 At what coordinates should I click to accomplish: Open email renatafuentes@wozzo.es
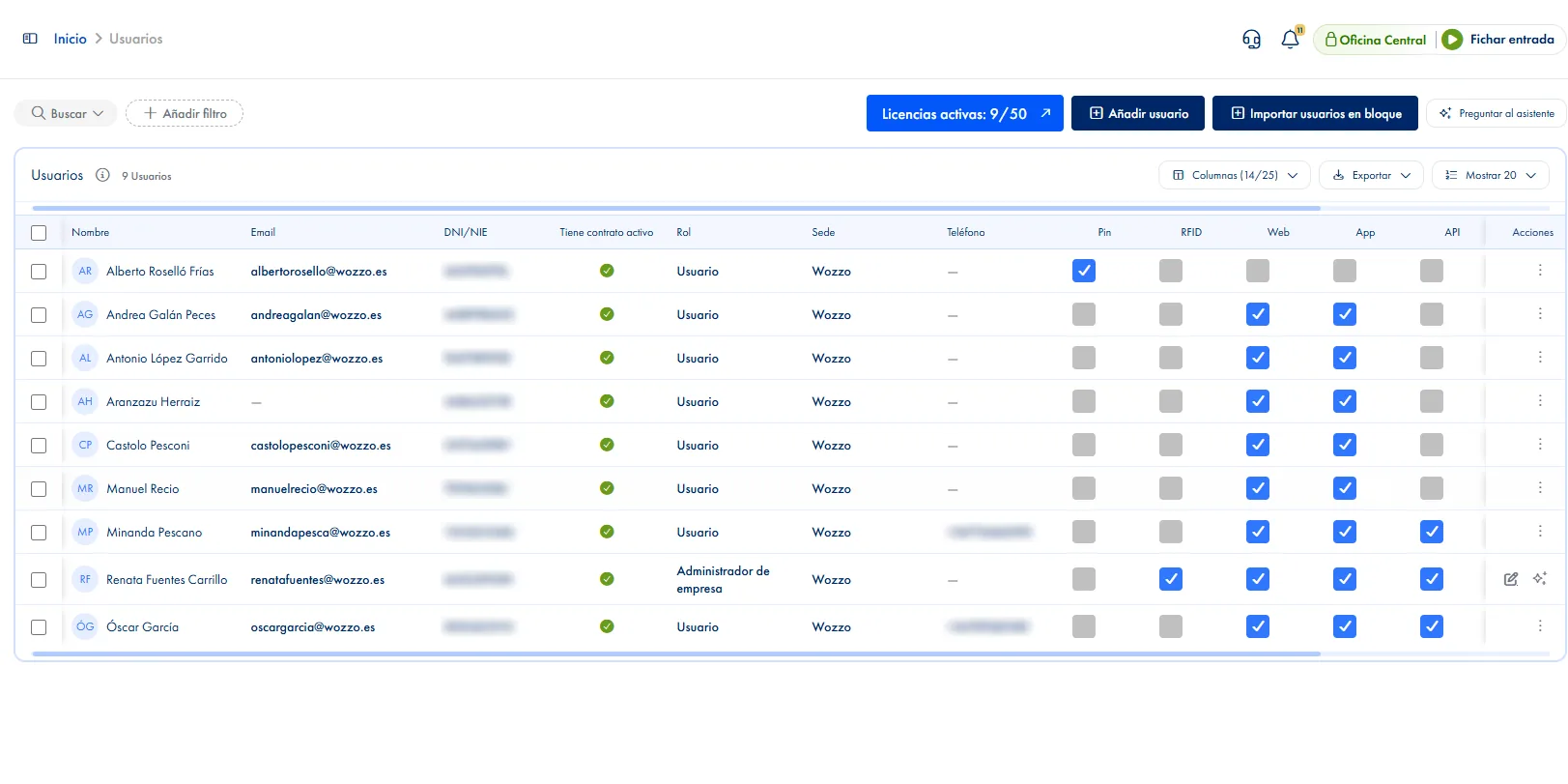point(318,580)
